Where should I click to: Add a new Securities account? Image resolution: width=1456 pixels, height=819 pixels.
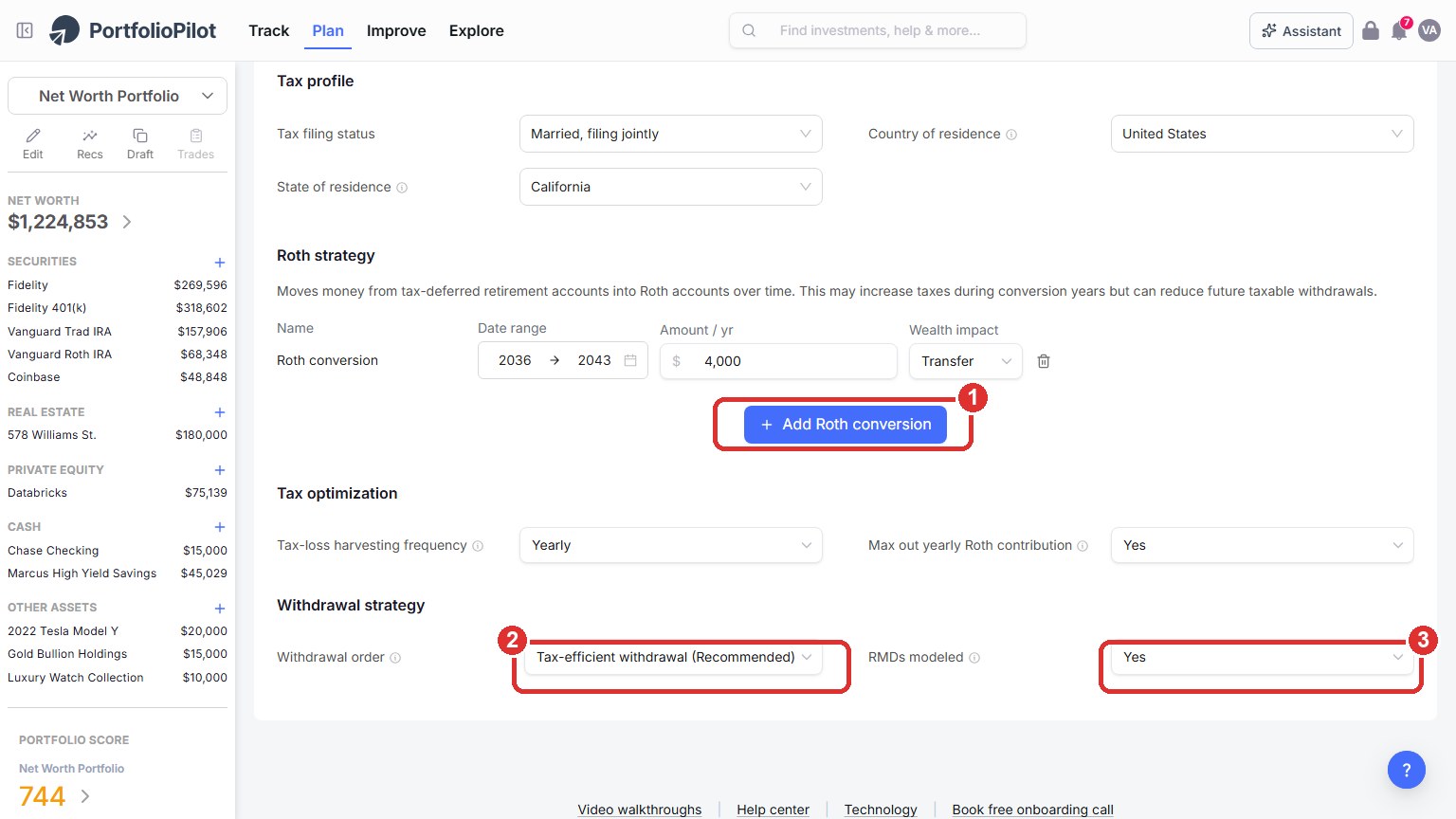pyautogui.click(x=220, y=263)
